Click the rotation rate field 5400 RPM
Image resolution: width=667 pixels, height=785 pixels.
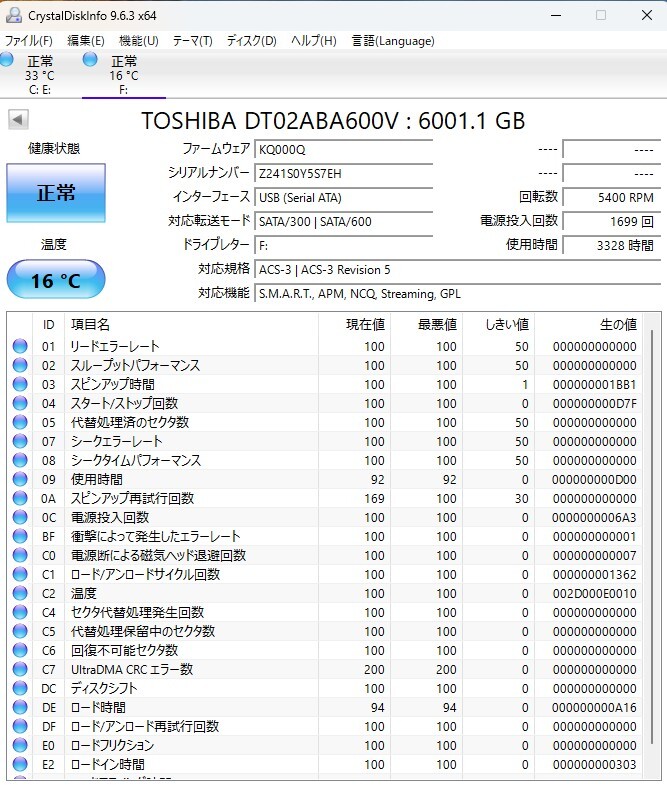coord(611,197)
